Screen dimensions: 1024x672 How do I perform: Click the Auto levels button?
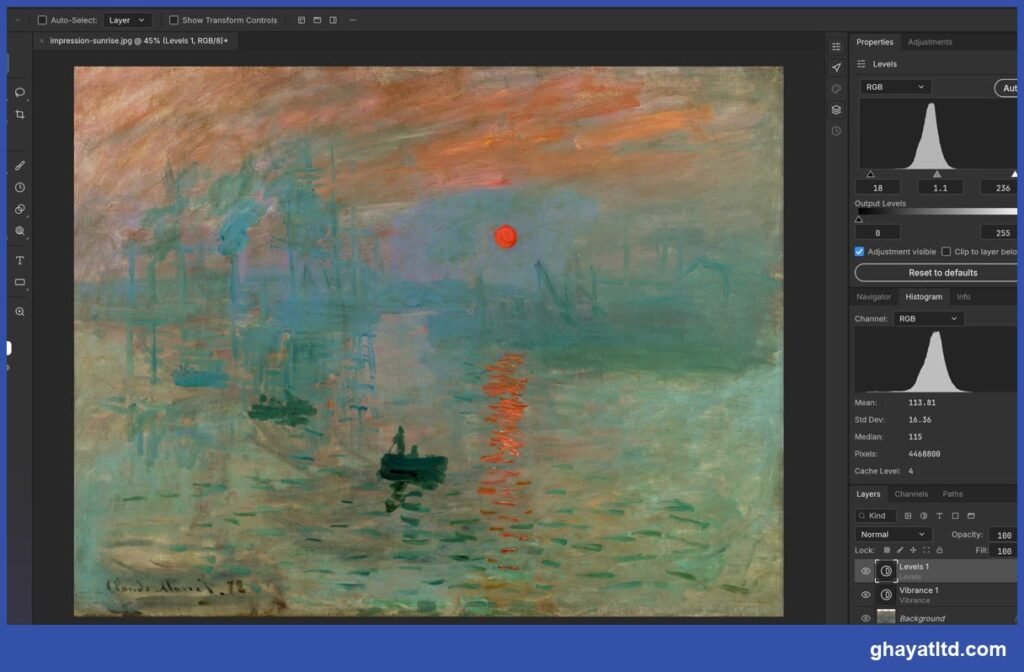click(1007, 88)
